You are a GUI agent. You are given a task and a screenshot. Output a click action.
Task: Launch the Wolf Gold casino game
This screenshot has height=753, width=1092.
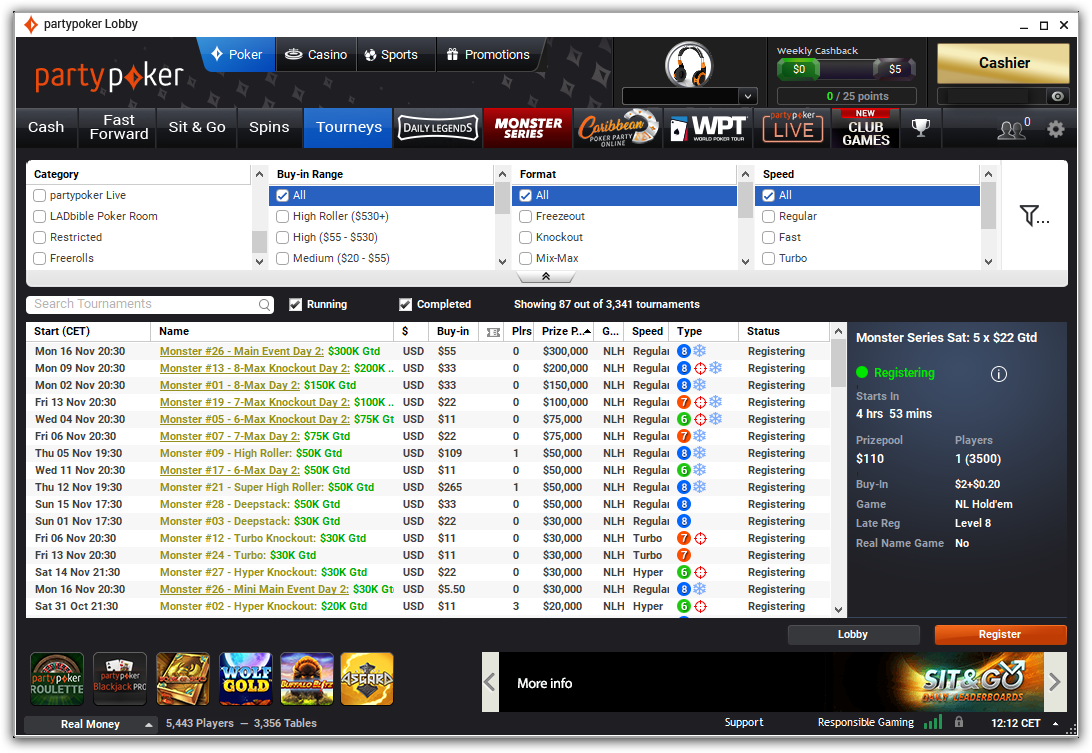[x=246, y=679]
